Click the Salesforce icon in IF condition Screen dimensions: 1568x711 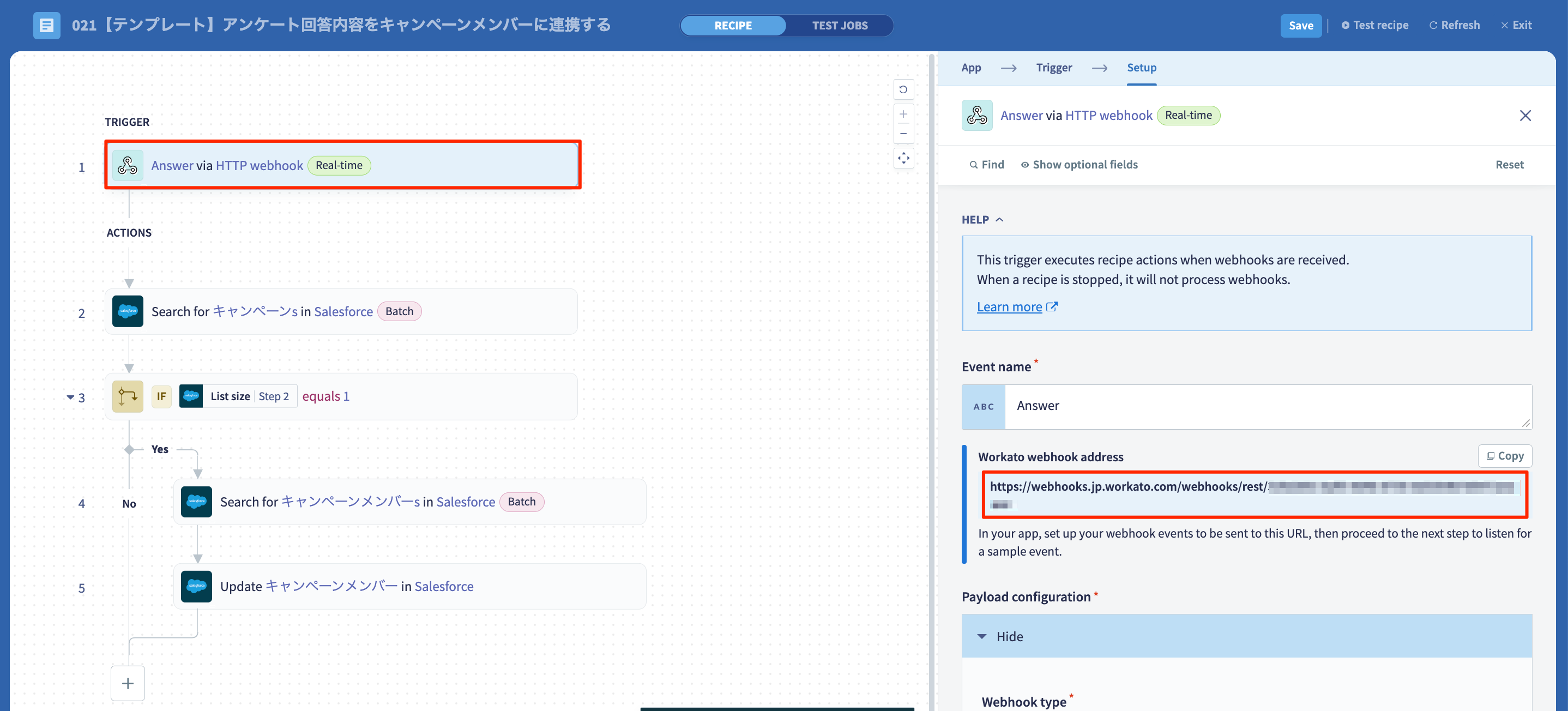point(191,396)
